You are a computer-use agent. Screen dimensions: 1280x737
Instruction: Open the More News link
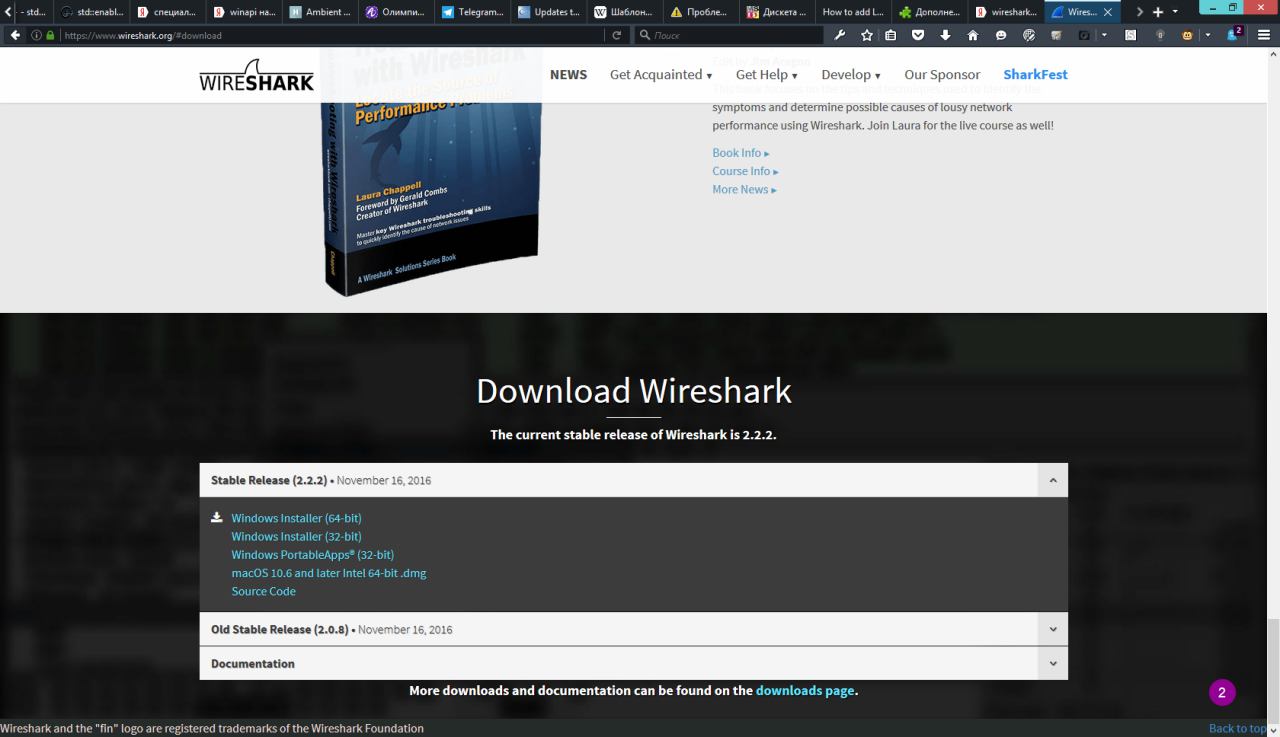[x=744, y=189]
